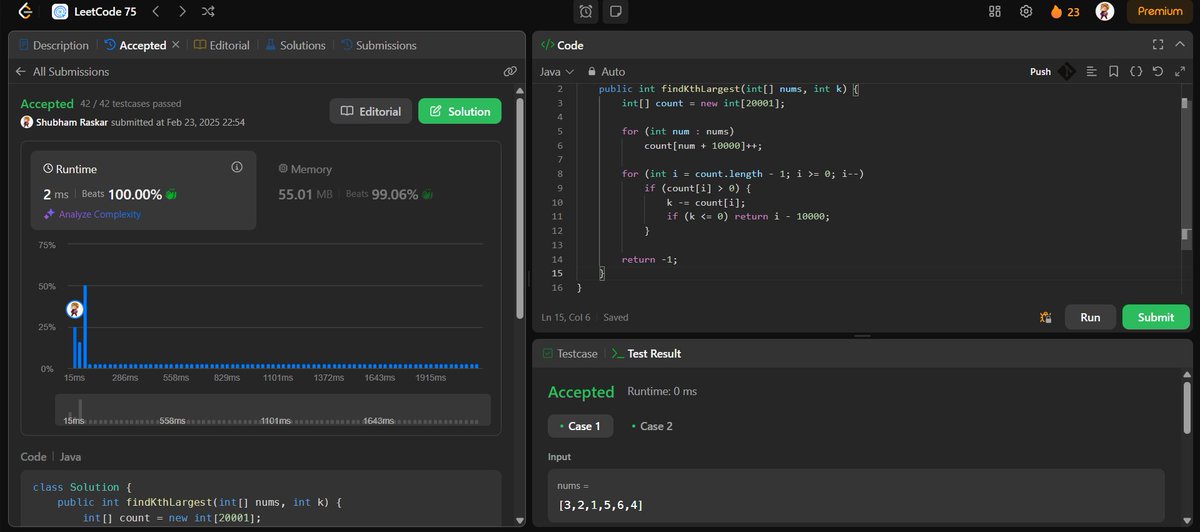
Task: Pick a random problem with shuffle icon
Action: coord(207,12)
